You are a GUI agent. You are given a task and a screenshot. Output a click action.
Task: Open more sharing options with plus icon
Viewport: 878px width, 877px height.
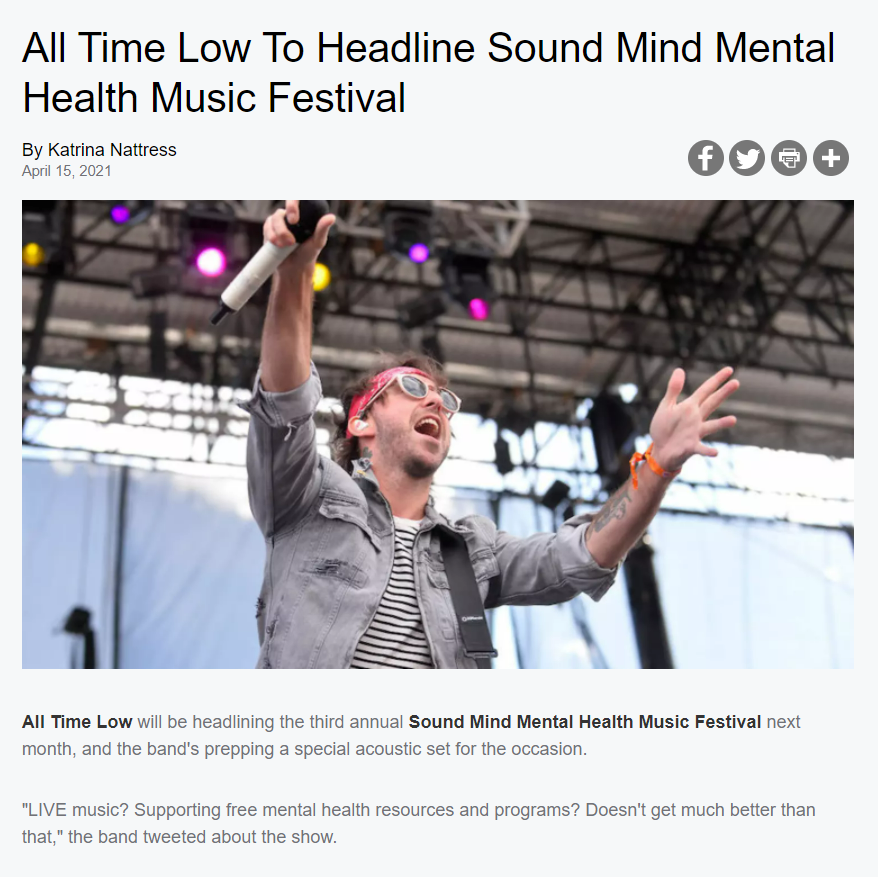click(831, 158)
